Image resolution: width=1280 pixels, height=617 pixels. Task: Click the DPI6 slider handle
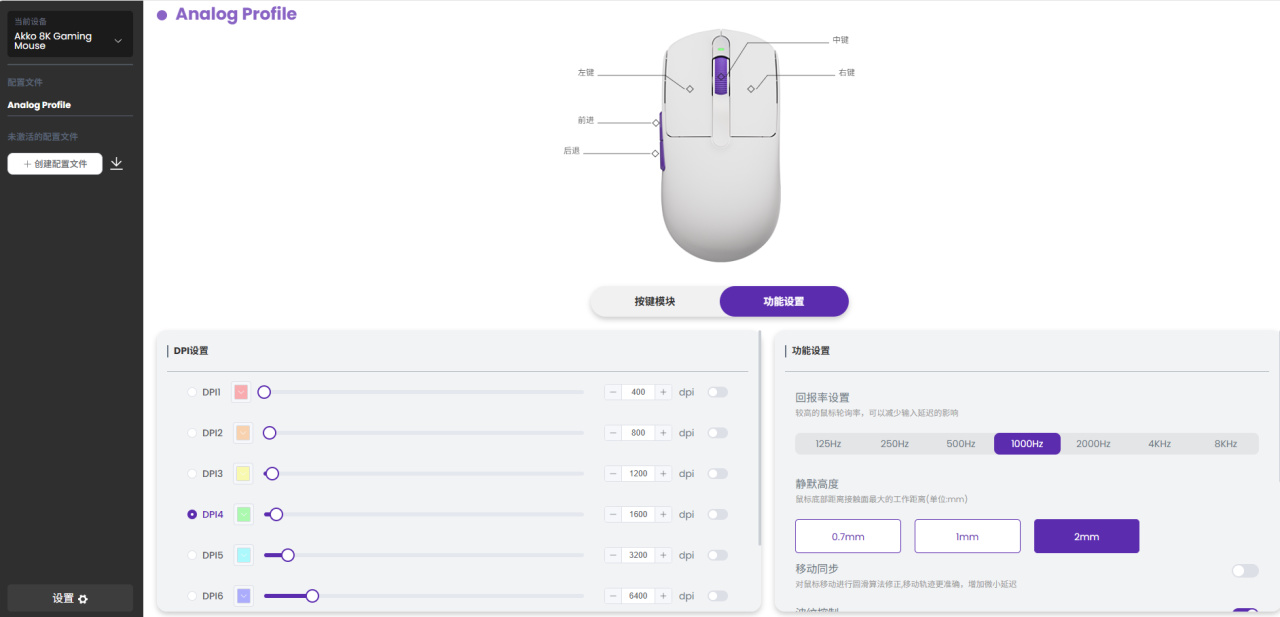tap(312, 596)
